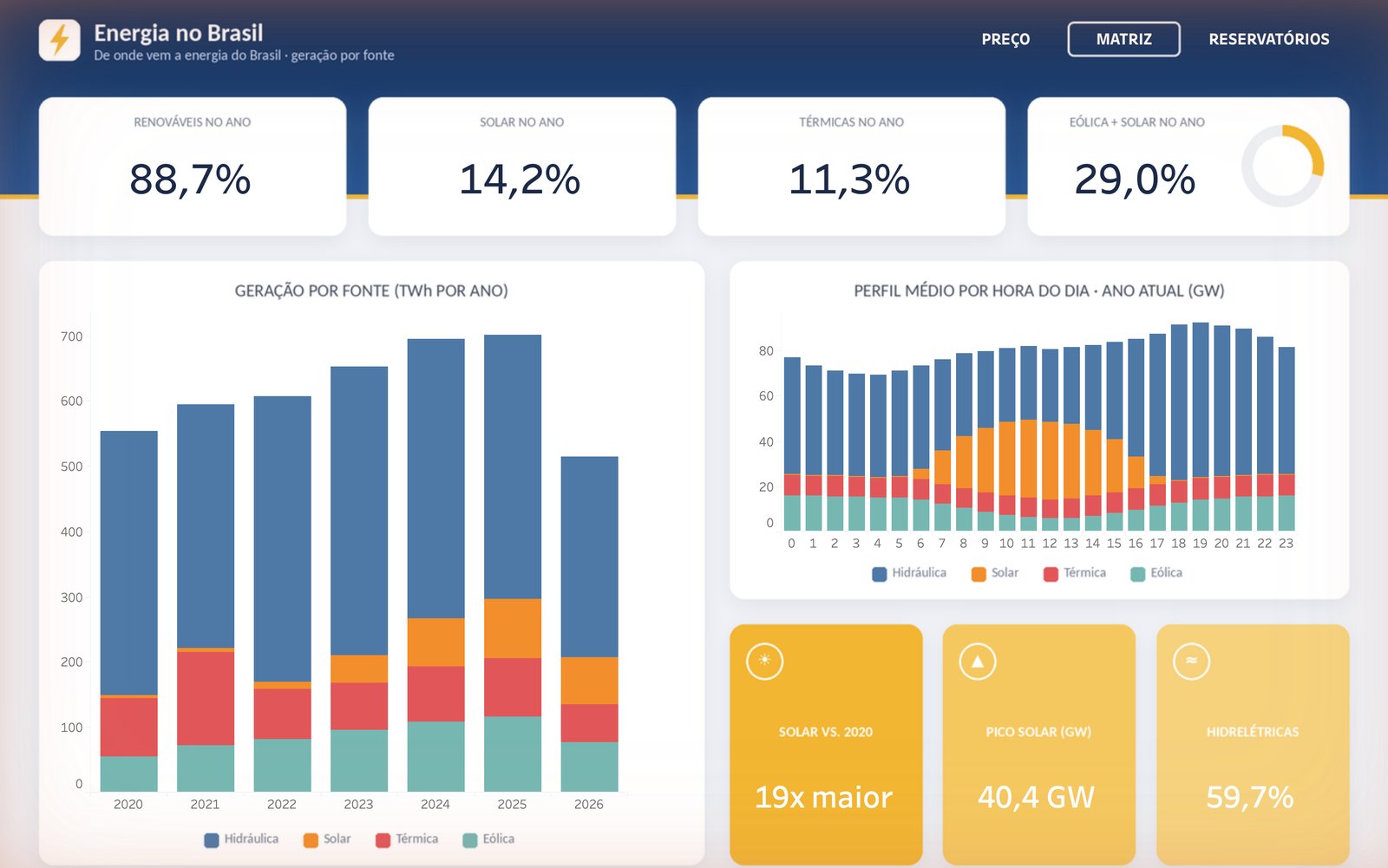1388x868 pixels.
Task: Click the 700 y-axis label
Action: [72, 336]
